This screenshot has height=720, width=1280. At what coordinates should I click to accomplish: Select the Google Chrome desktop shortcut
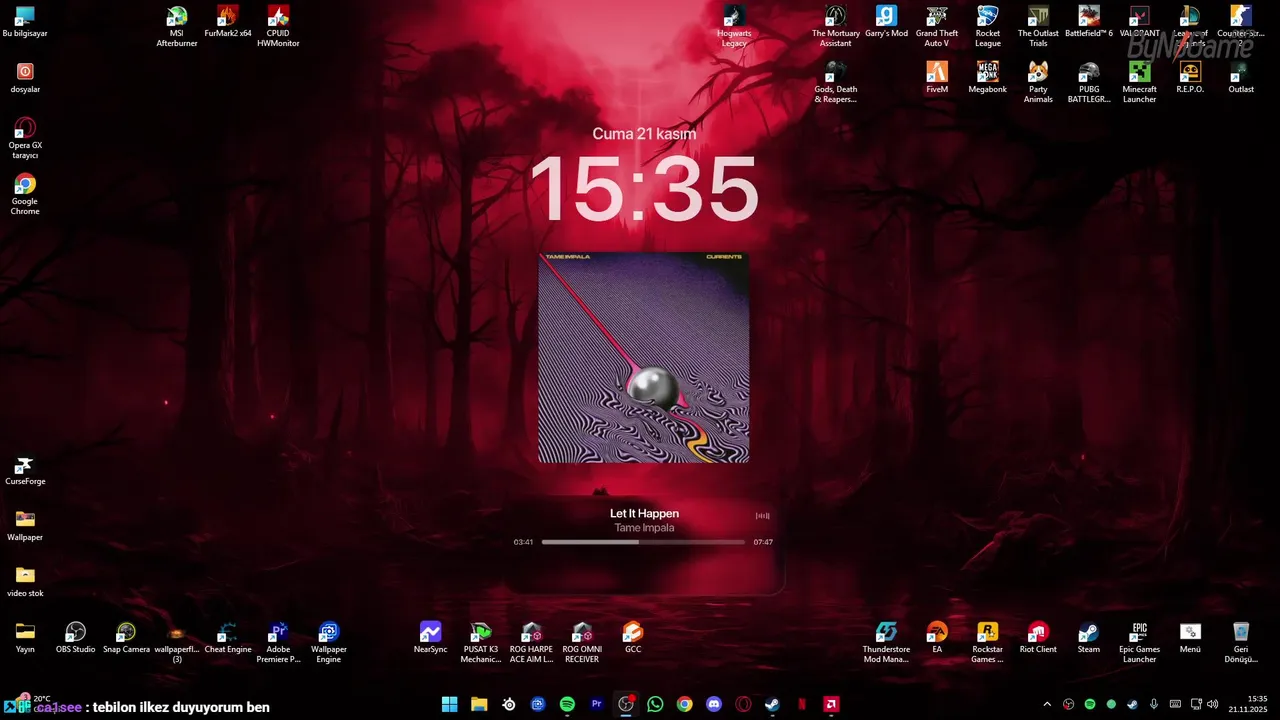25,194
